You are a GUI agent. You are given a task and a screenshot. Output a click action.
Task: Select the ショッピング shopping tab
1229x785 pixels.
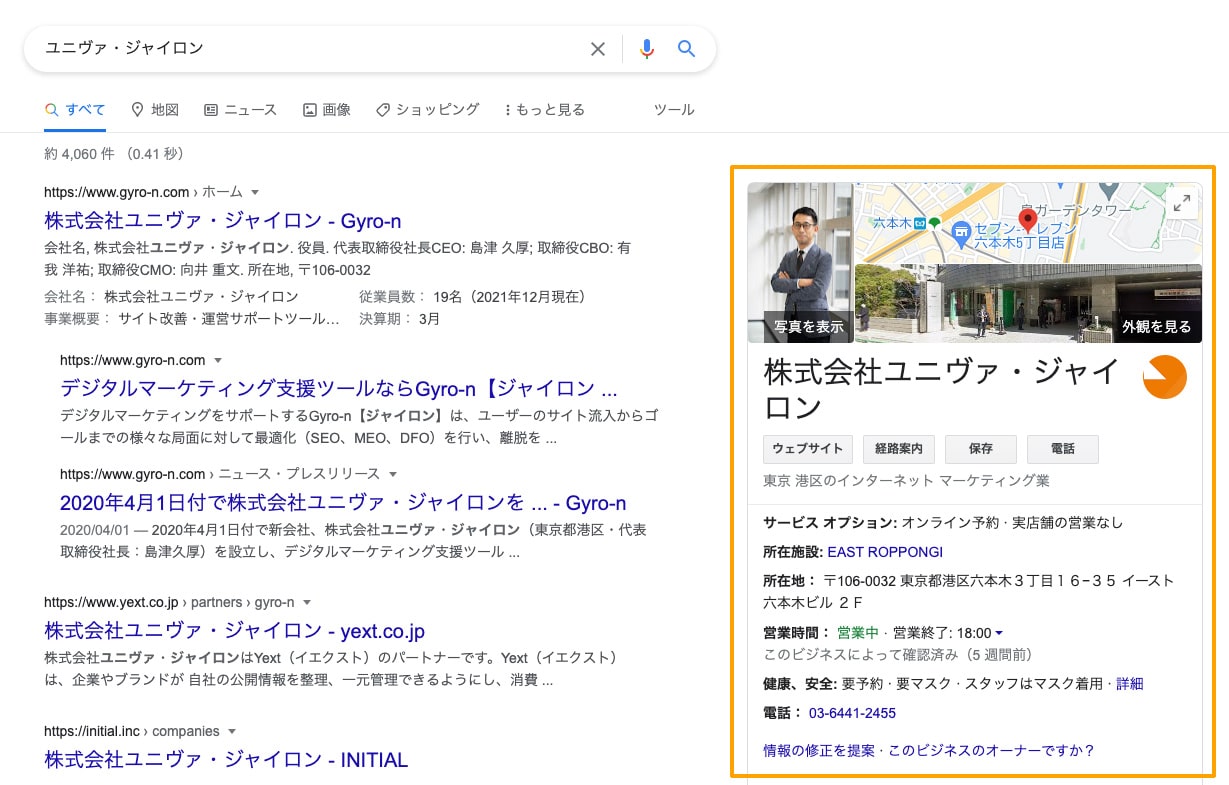coord(428,110)
